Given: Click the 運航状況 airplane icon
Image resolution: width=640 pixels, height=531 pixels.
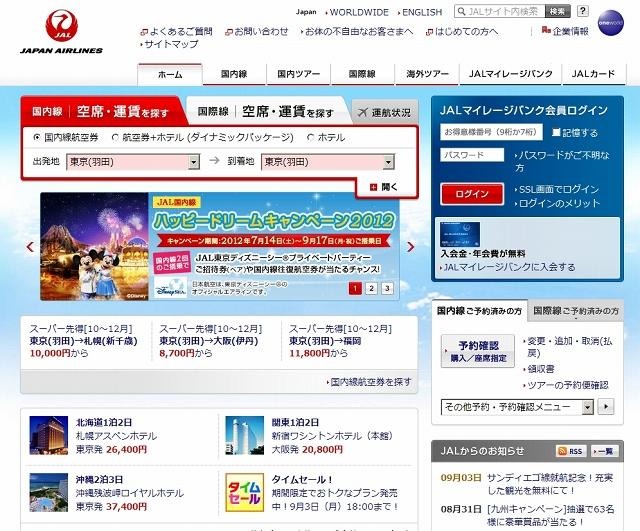Looking at the screenshot, I should tap(362, 112).
